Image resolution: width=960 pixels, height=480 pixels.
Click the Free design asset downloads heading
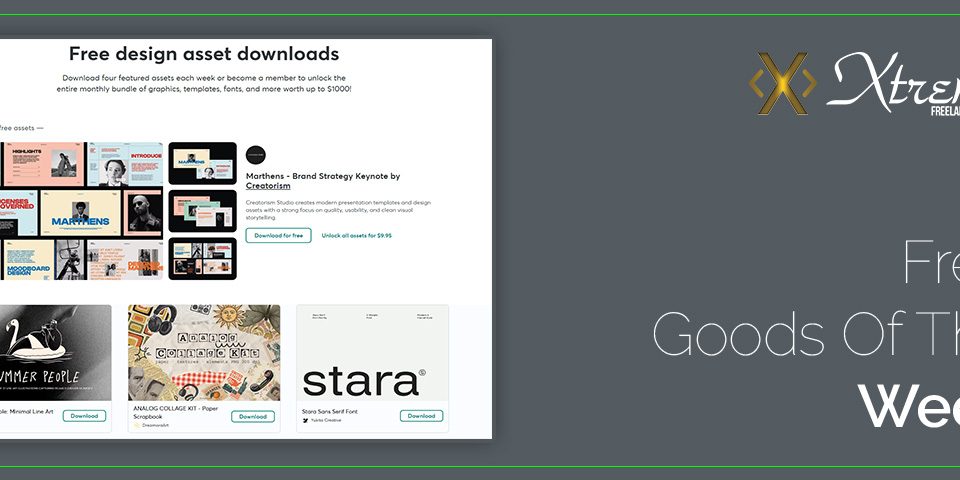(x=204, y=54)
